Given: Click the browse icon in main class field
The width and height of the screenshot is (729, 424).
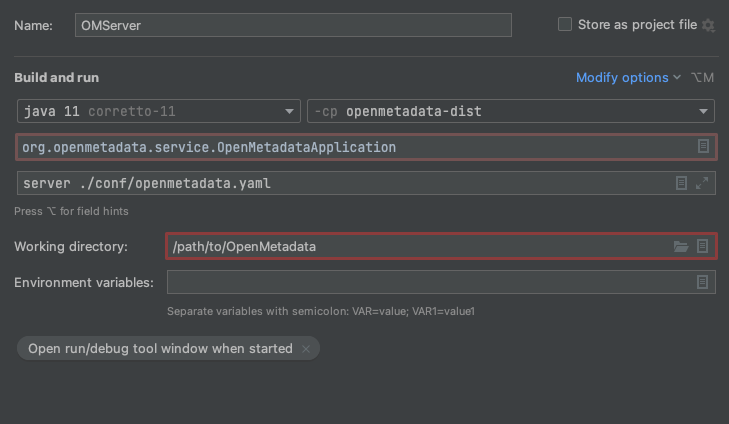Looking at the screenshot, I should [703, 147].
